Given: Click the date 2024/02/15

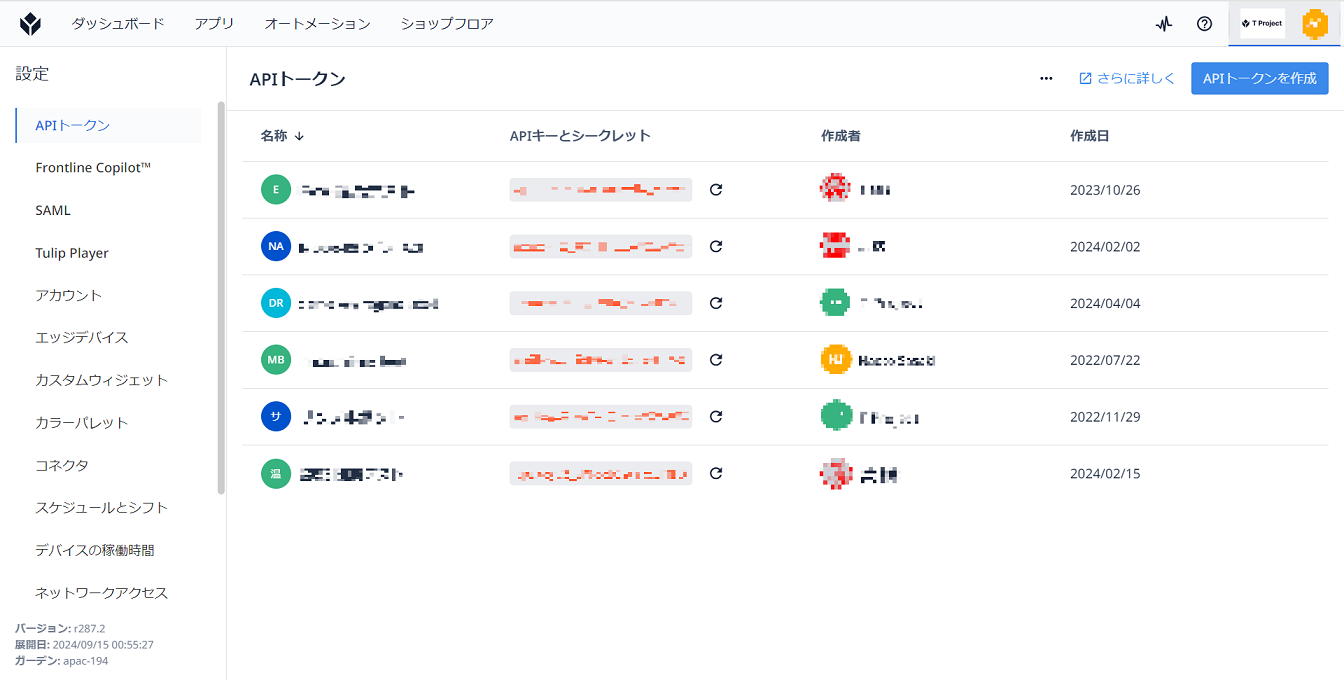Looking at the screenshot, I should click(1105, 473).
